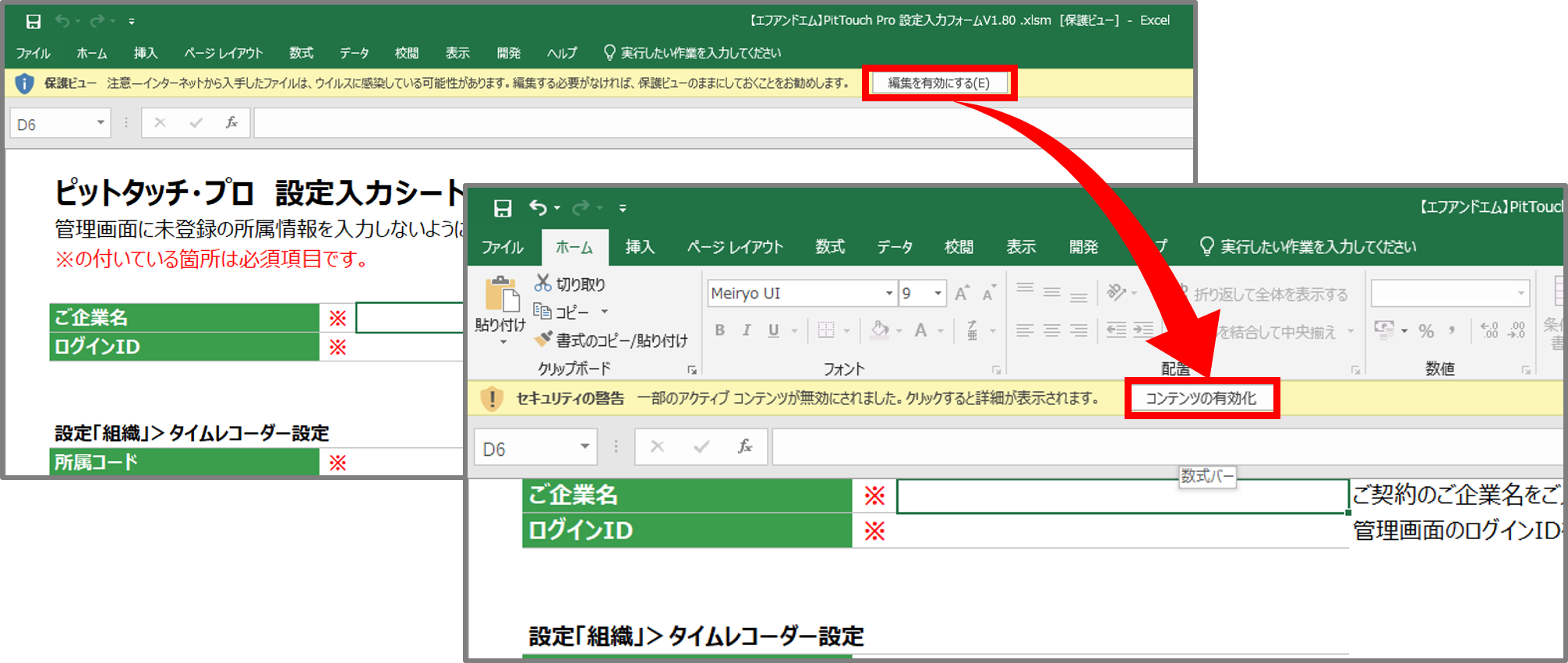This screenshot has width=1568, height=663.
Task: Click Format Painter brush icon
Action: [x=542, y=340]
